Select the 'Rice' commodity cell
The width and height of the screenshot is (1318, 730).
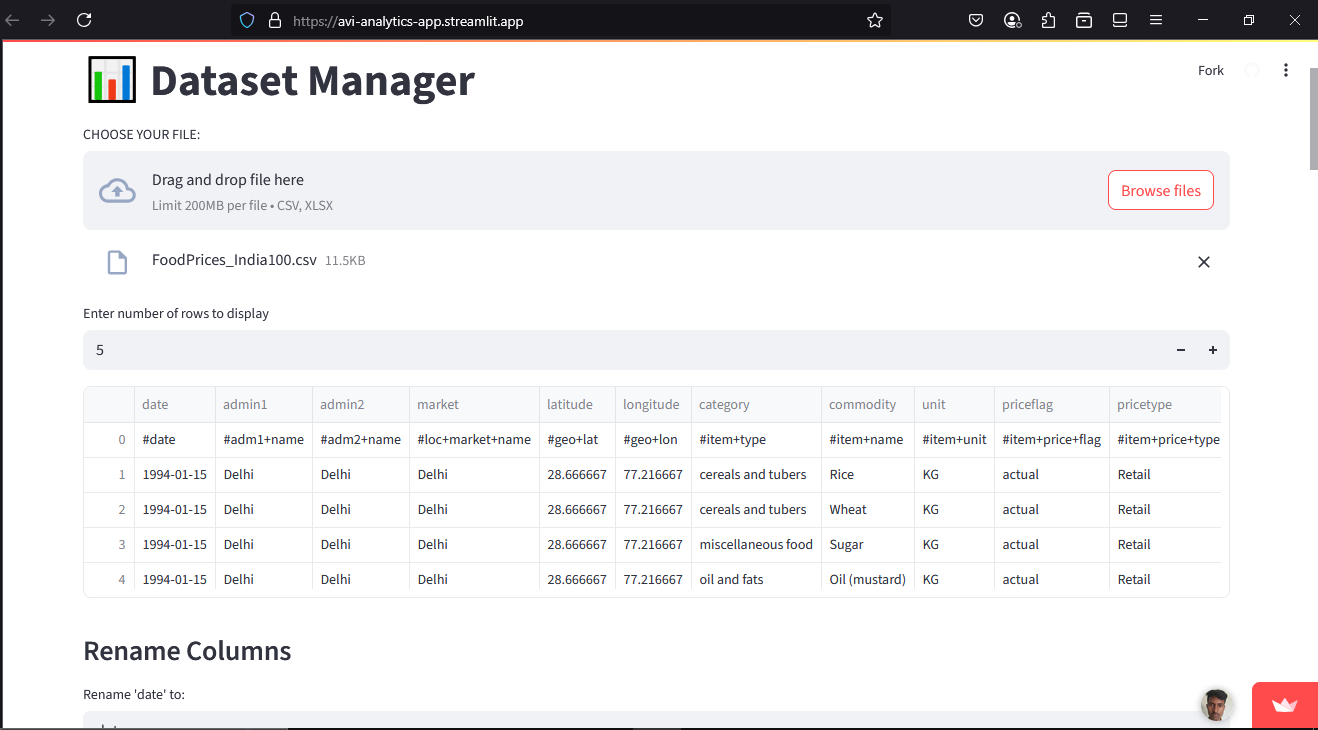[x=868, y=474]
